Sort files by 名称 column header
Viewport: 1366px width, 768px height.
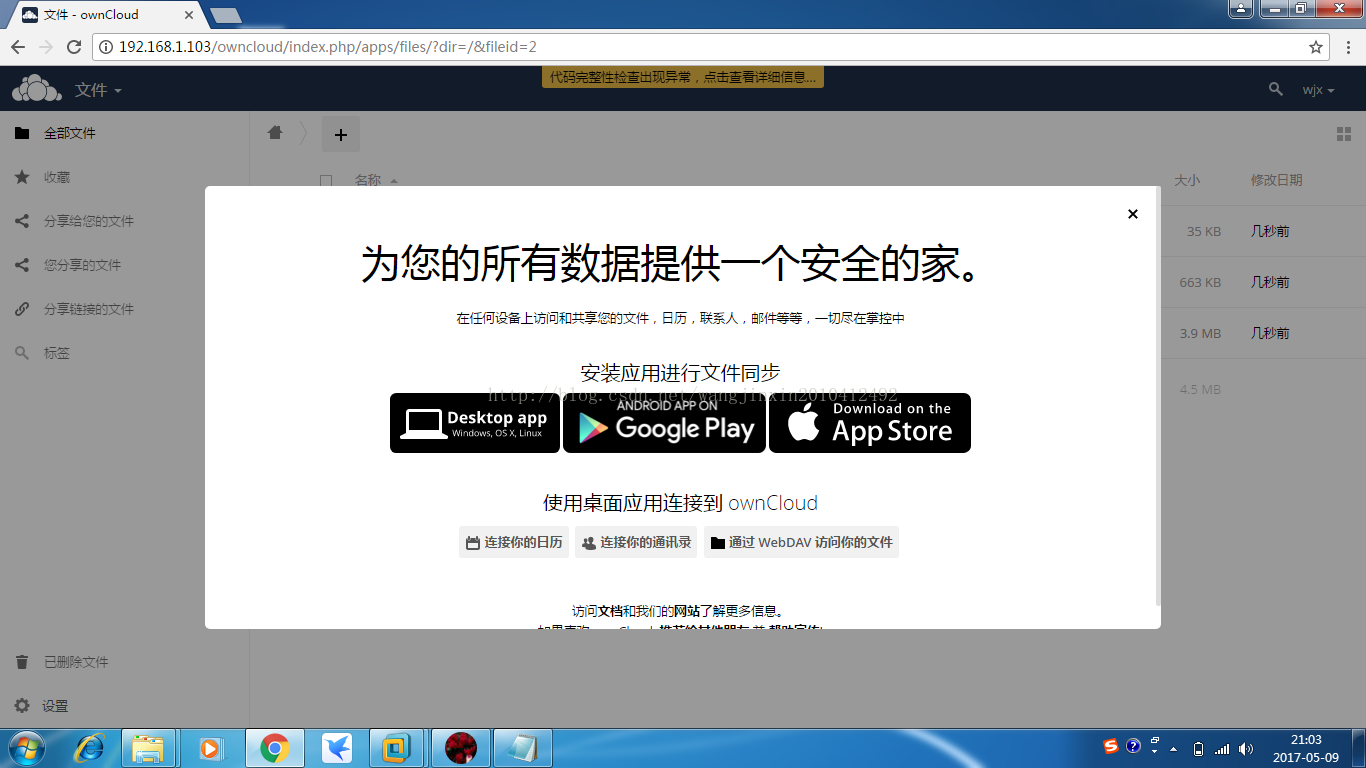368,181
